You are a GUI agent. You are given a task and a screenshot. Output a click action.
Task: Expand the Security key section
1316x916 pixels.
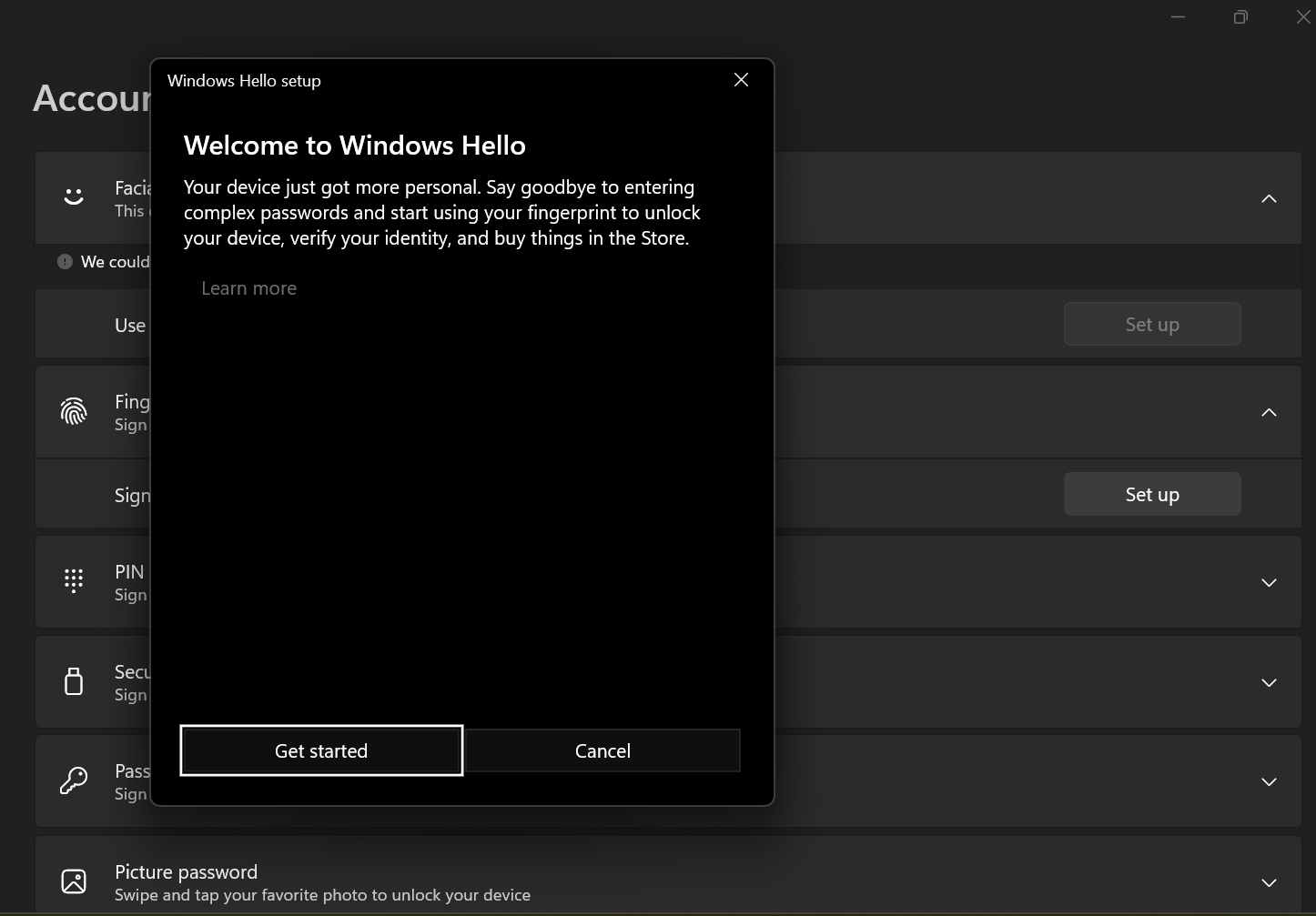tap(1269, 682)
